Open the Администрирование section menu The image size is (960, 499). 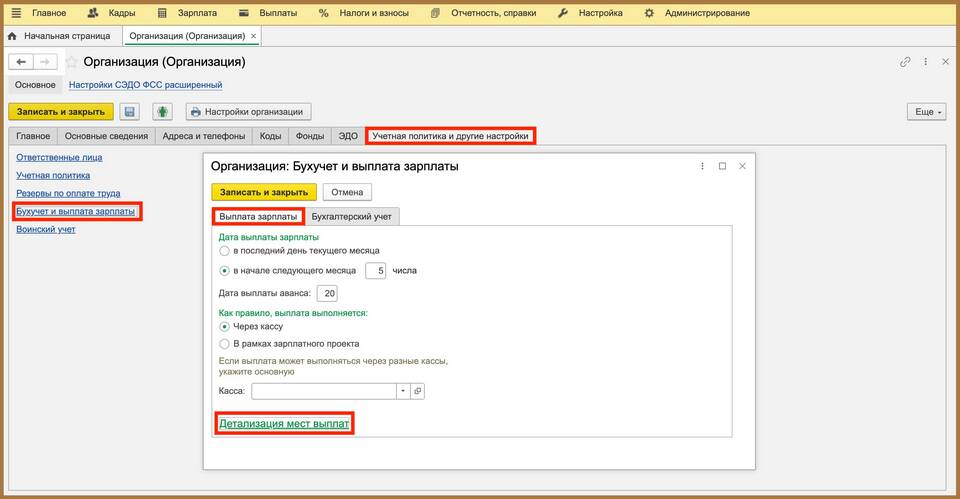coord(700,13)
